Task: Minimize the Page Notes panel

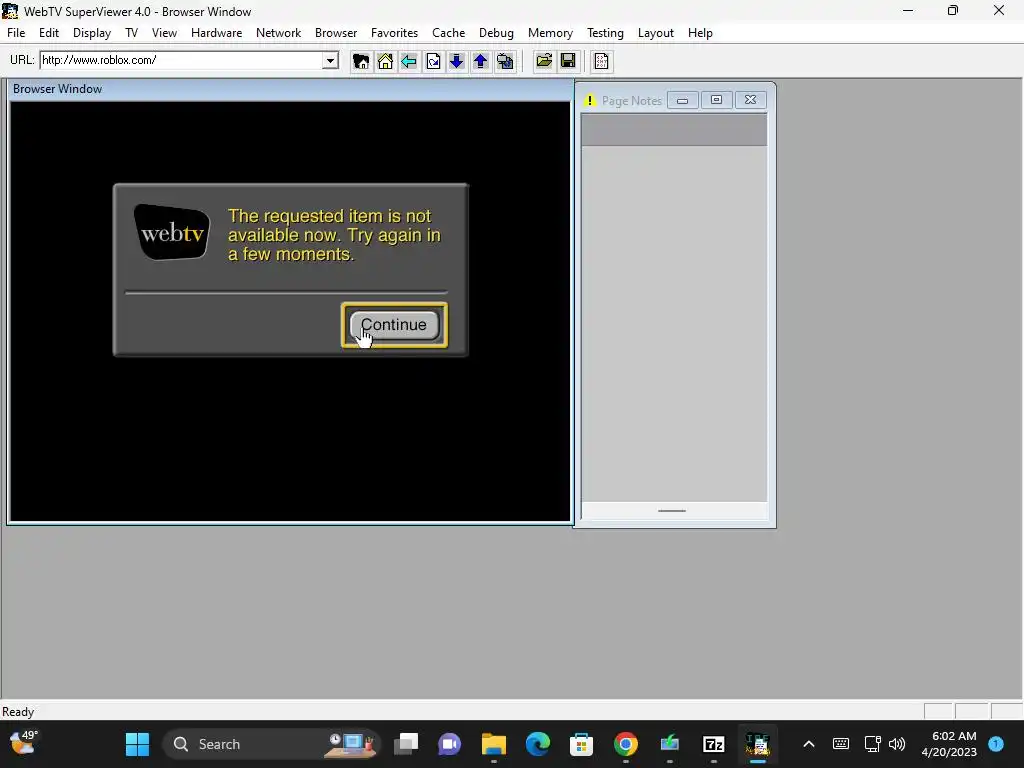Action: [x=682, y=100]
